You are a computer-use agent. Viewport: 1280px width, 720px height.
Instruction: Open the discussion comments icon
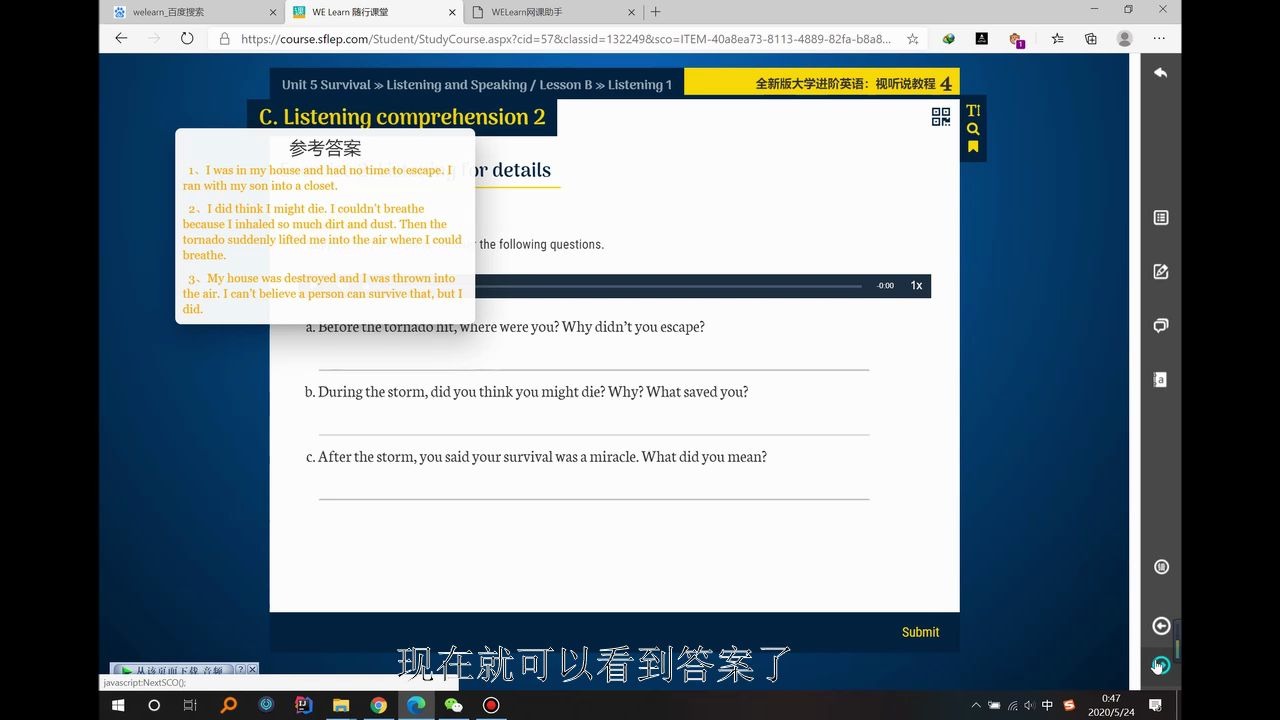(1161, 325)
